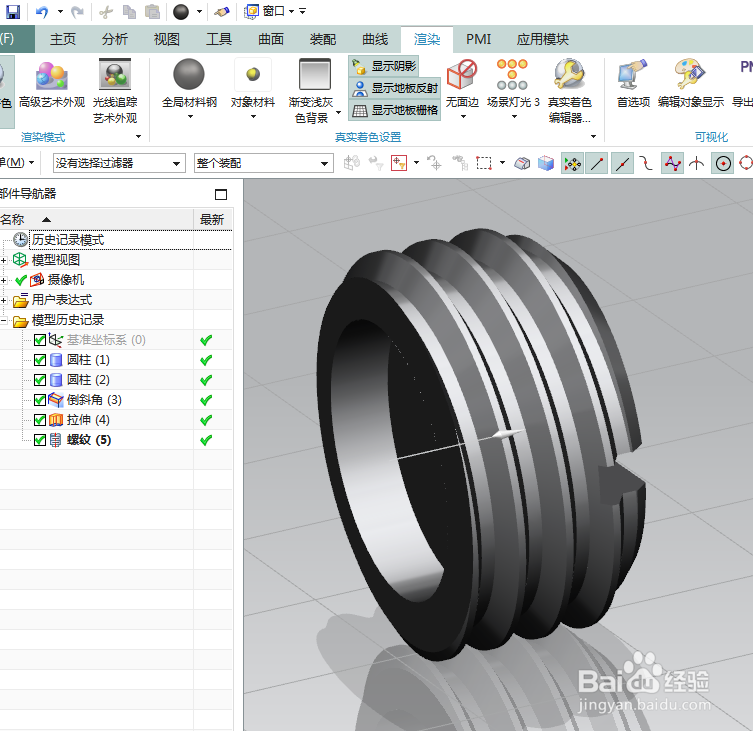Open the 装配 tab

(323, 39)
